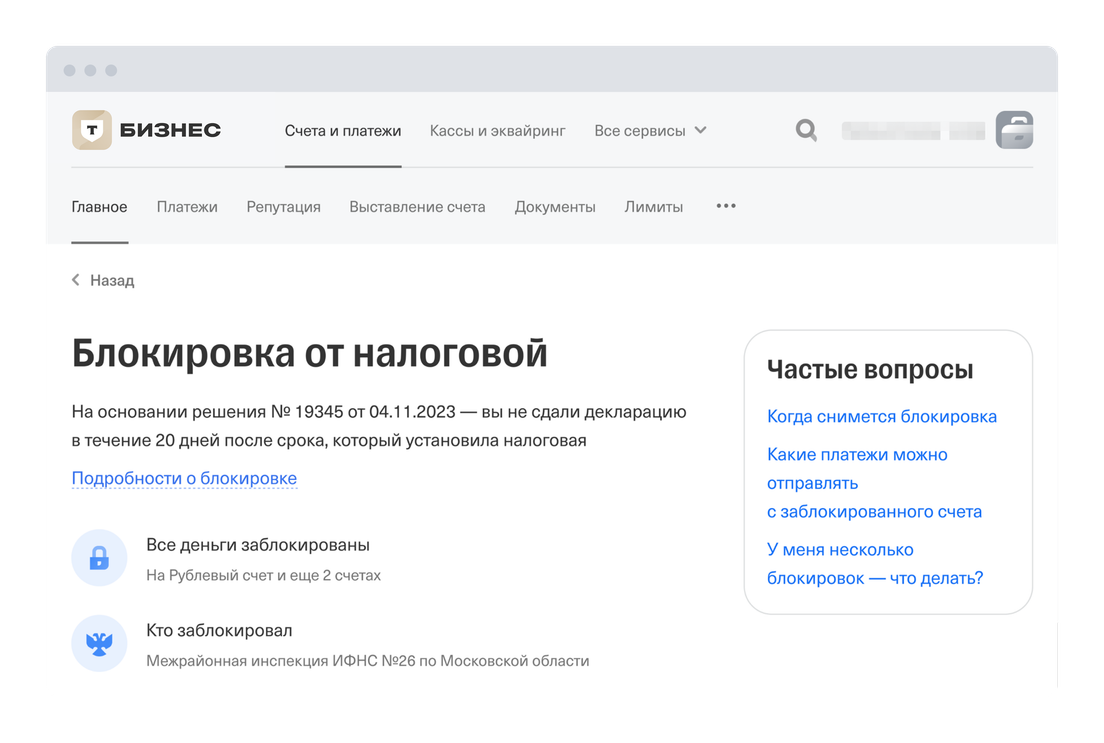
Task: Click the blue padlock icon
Action: pos(99,558)
